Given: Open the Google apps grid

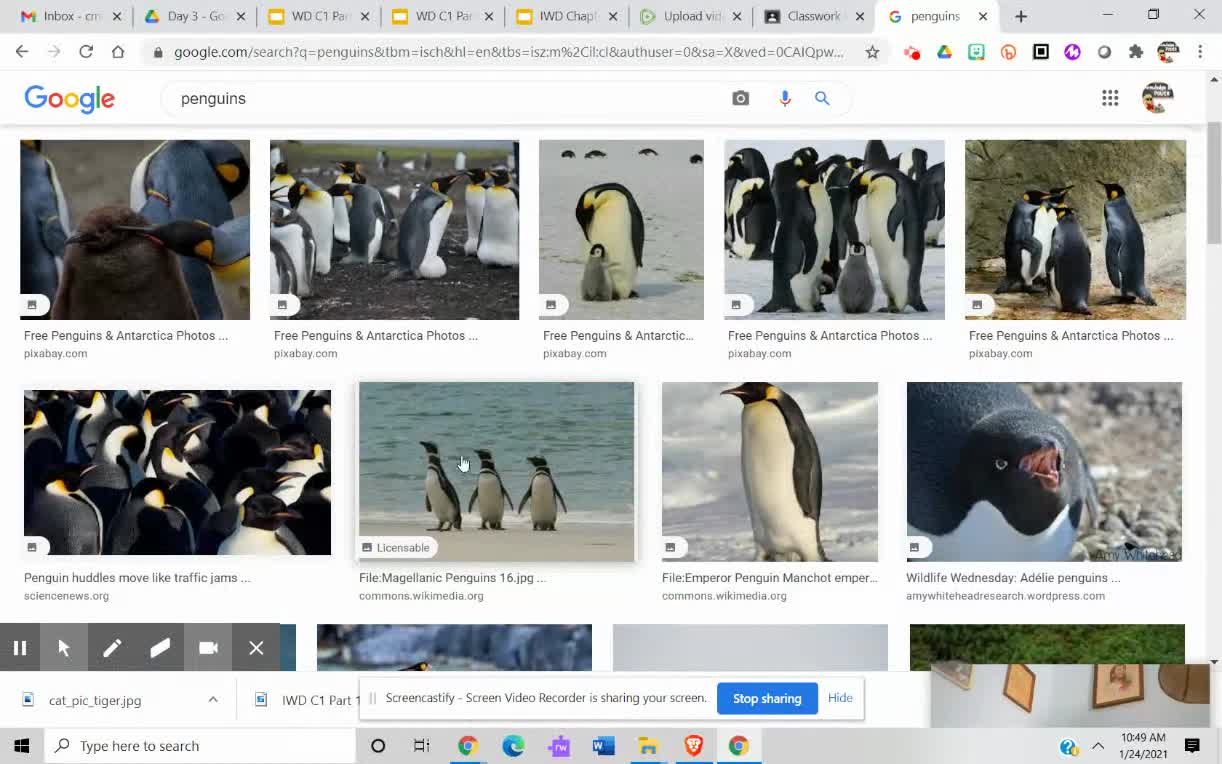Looking at the screenshot, I should pos(1110,98).
